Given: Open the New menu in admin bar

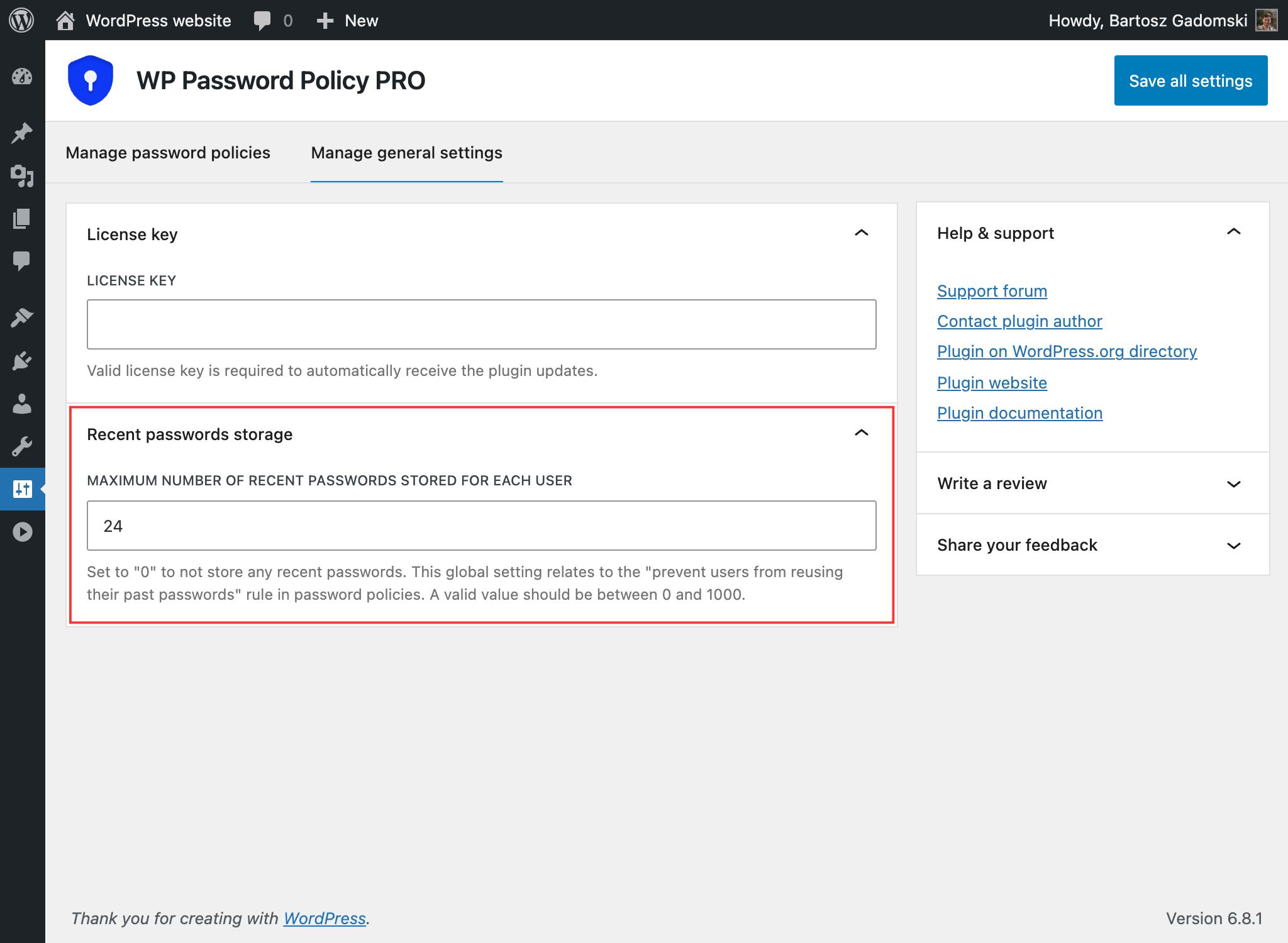Looking at the screenshot, I should [x=347, y=21].
